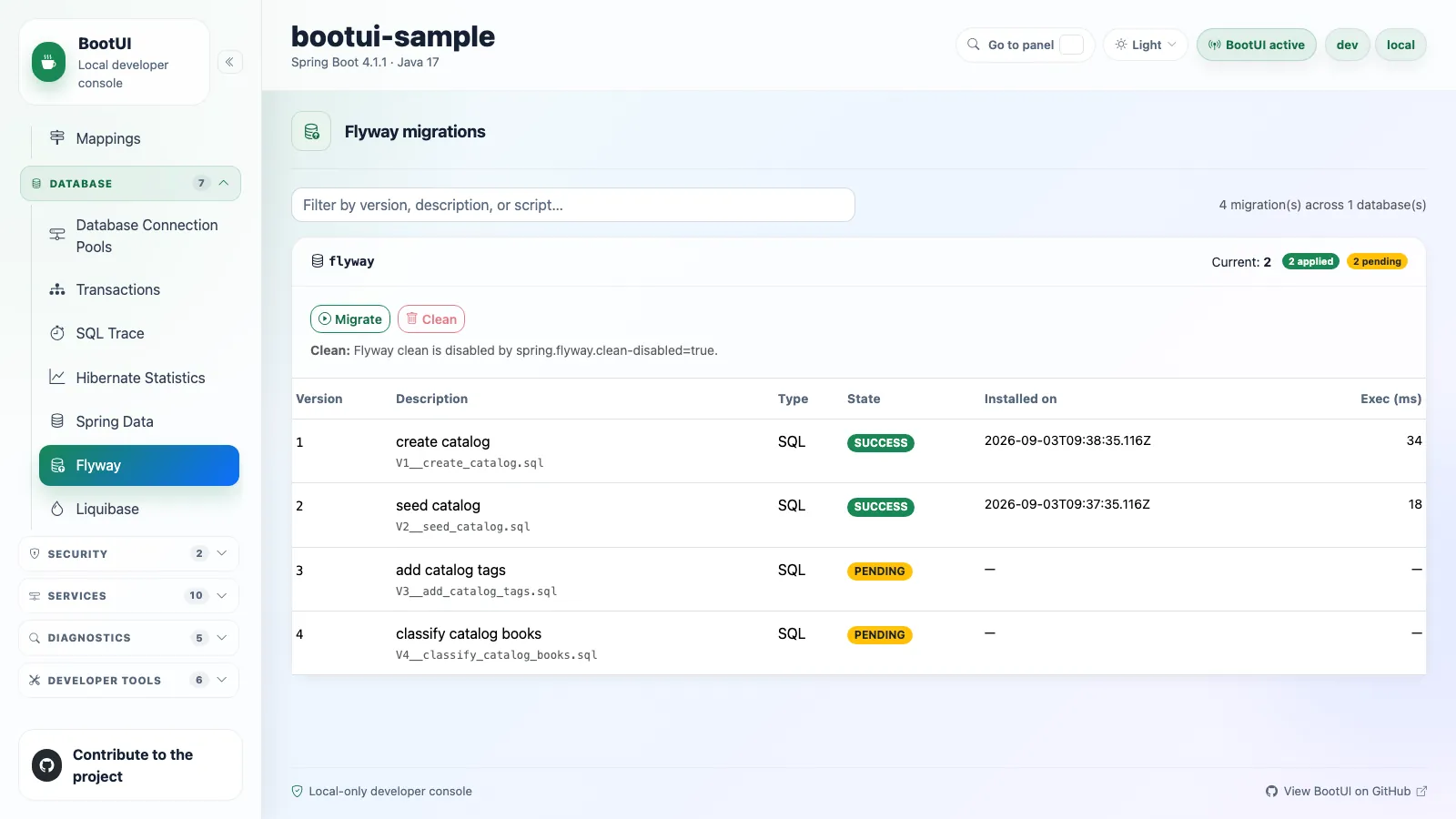Click the BootUI active status pill

tap(1257, 45)
